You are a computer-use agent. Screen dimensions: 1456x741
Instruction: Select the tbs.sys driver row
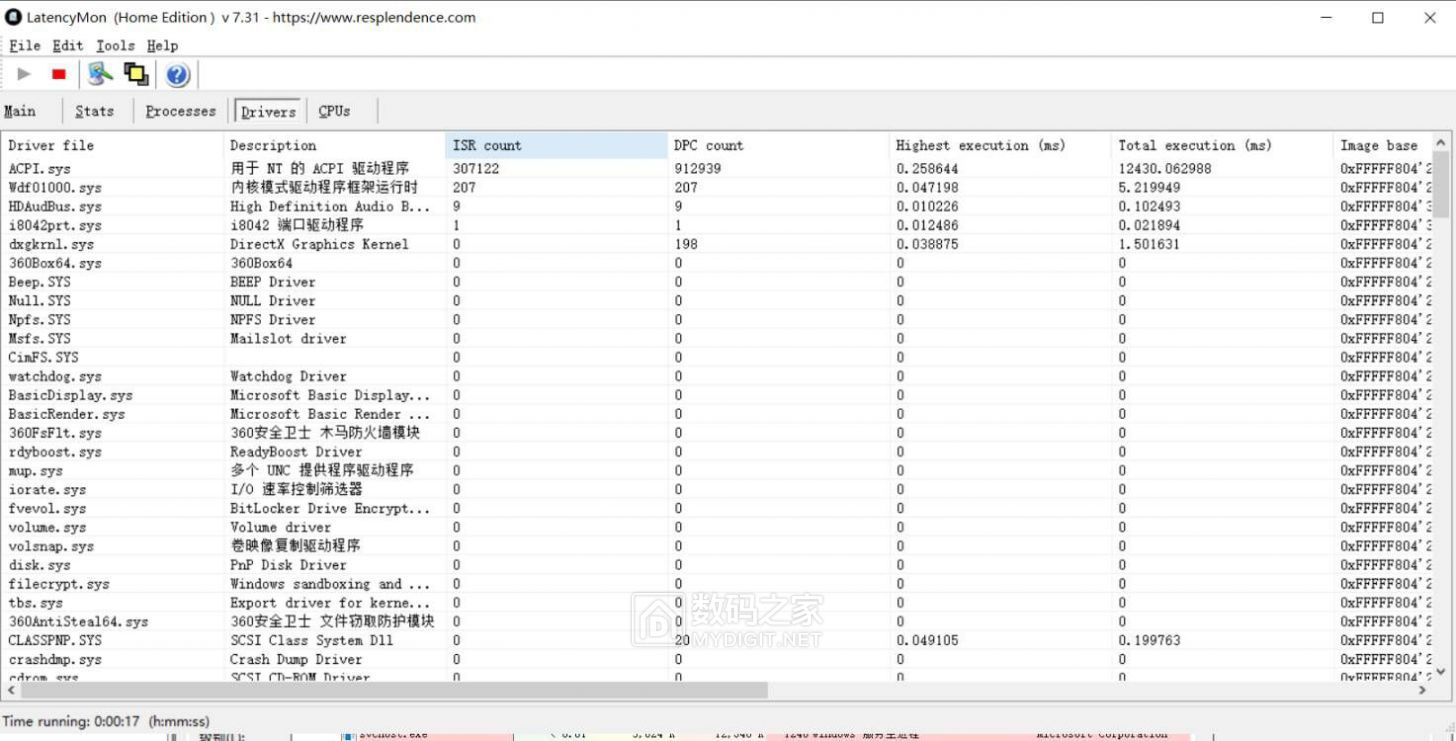(x=717, y=603)
